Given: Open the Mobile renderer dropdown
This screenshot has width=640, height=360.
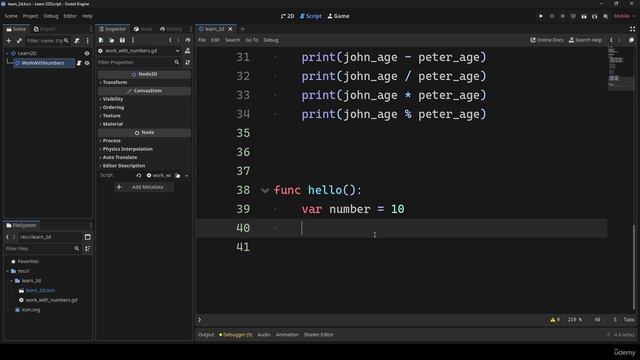Looking at the screenshot, I should [x=624, y=16].
